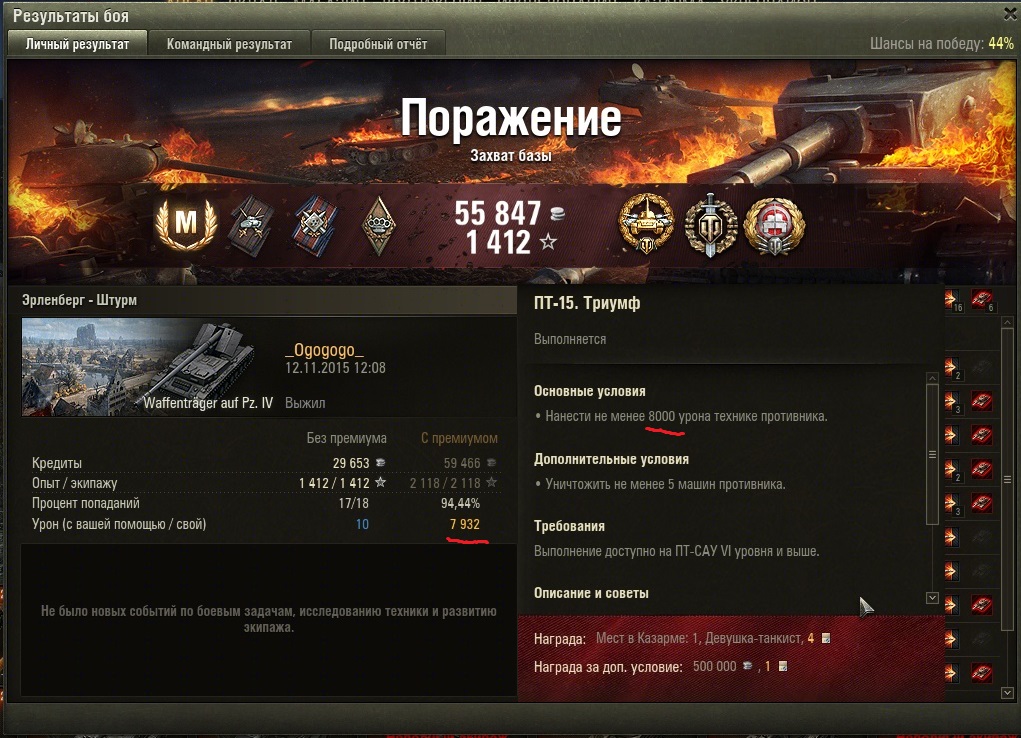
Task: Select the Личный результат tab
Action: click(77, 44)
